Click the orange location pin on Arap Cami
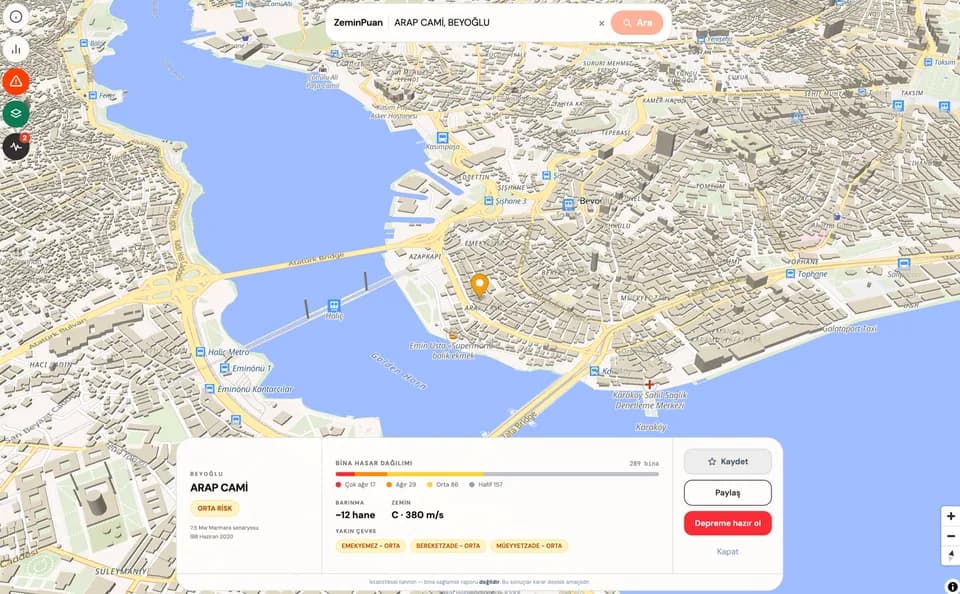Screen dimensions: 960x594 click(x=479, y=285)
